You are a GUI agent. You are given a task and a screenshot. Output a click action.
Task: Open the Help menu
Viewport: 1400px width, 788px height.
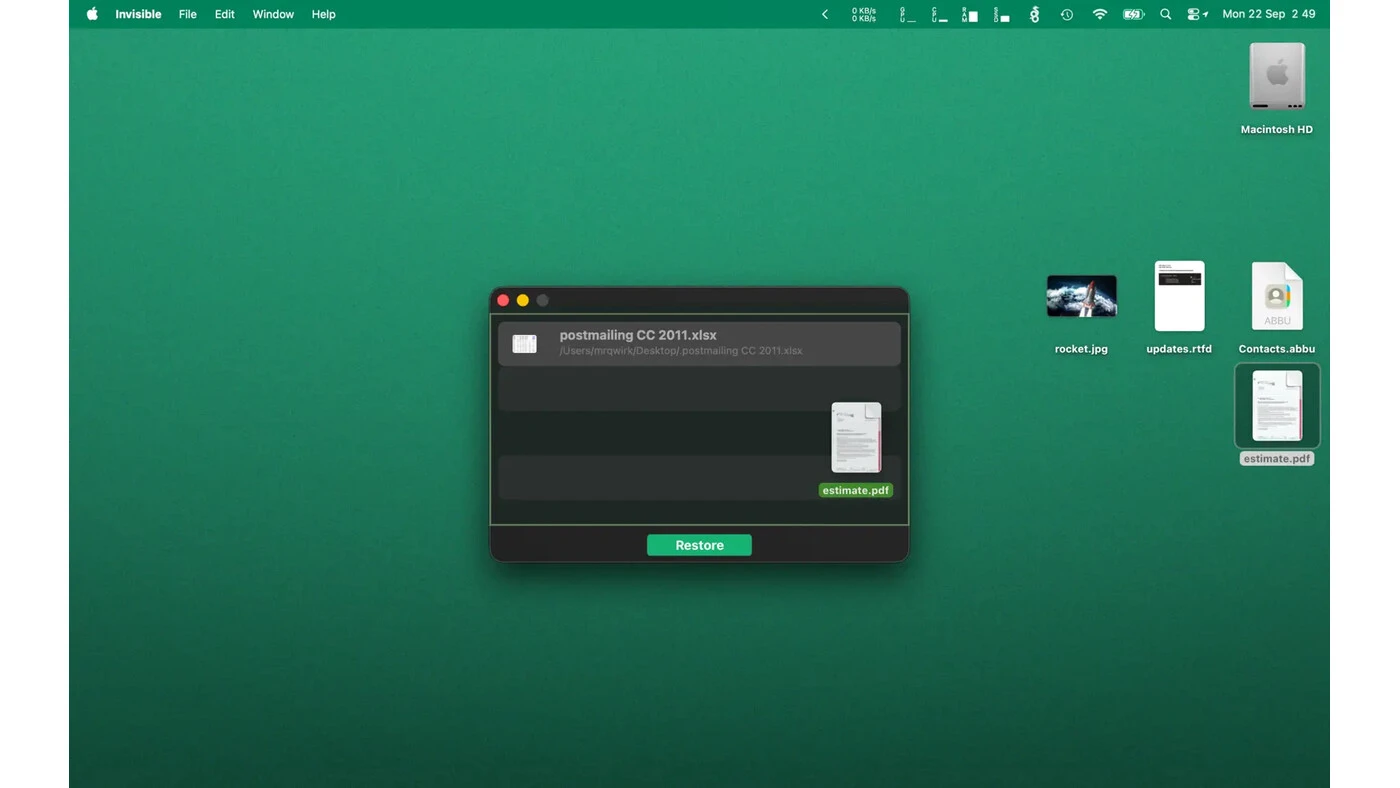(324, 14)
